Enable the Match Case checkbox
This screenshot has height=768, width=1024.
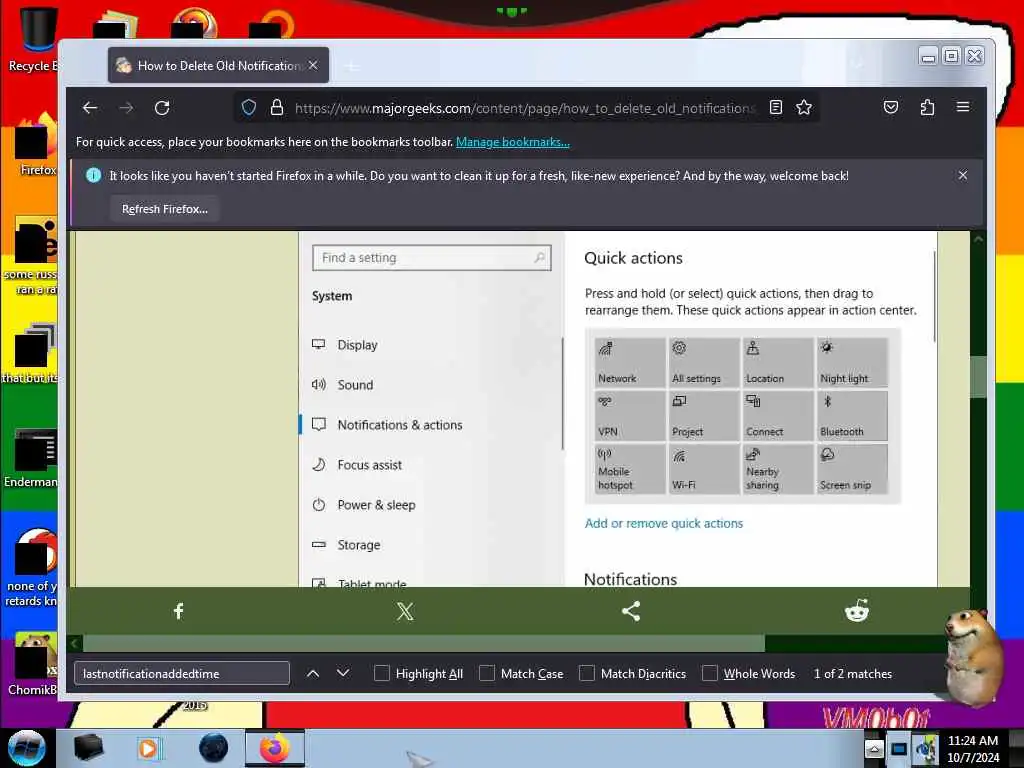tap(487, 673)
